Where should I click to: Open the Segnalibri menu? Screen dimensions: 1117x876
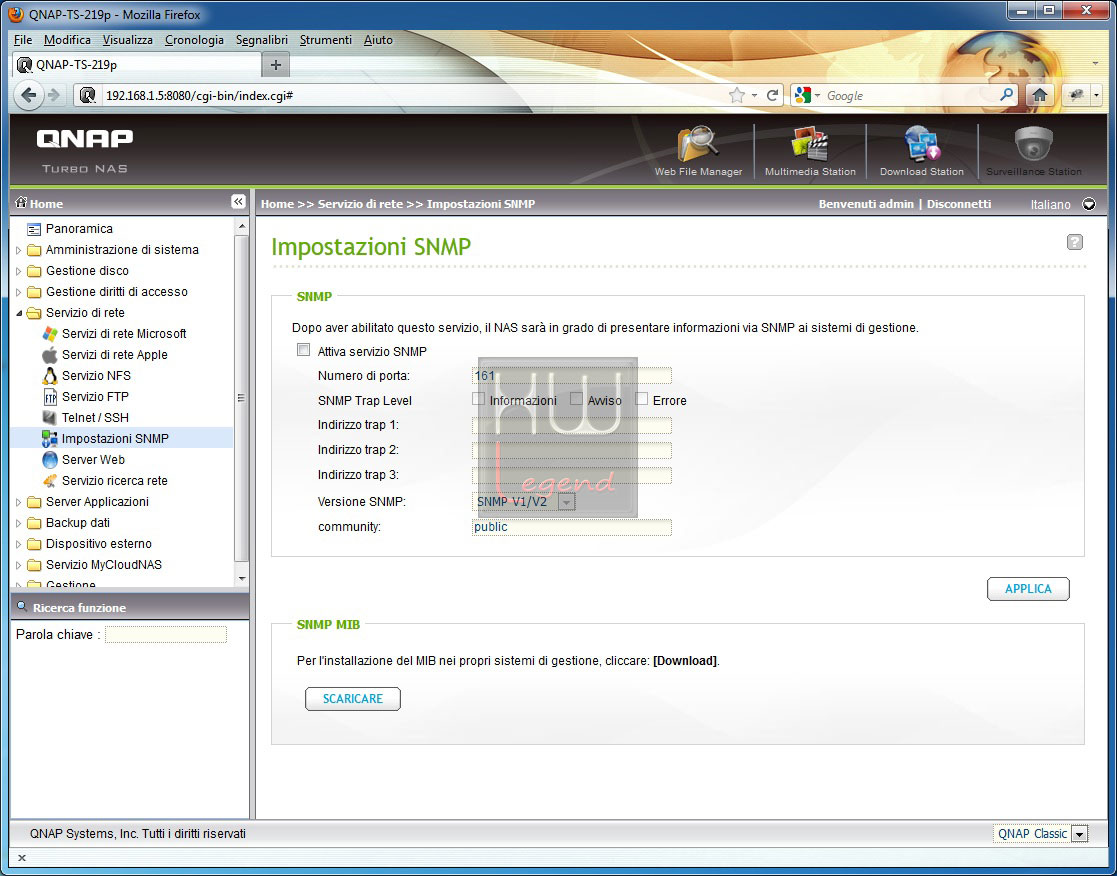tap(261, 40)
